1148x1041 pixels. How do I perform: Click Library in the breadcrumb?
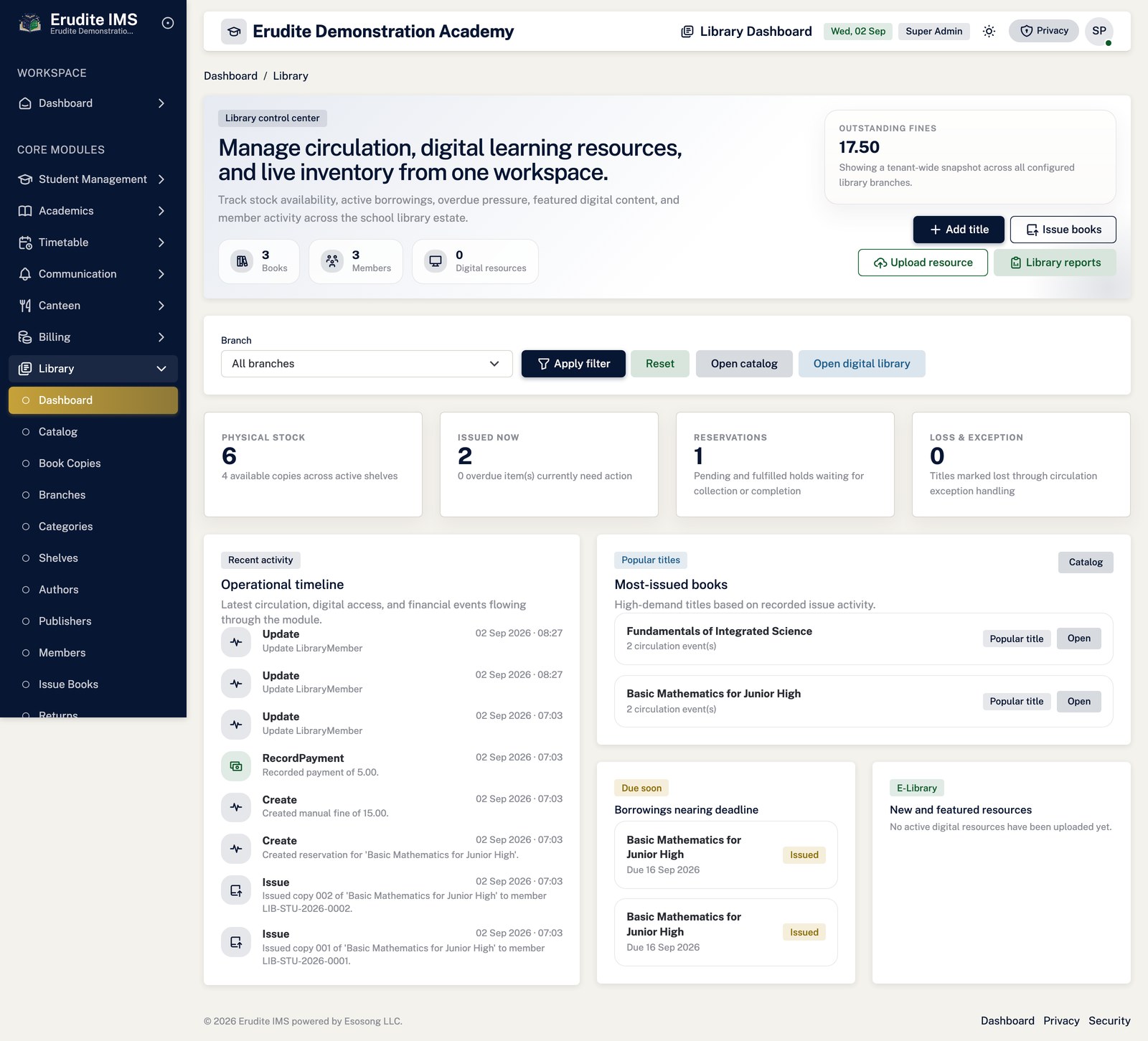[x=291, y=76]
